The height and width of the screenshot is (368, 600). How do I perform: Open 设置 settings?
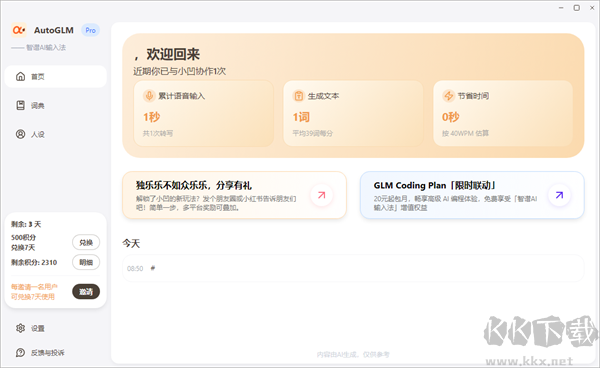click(x=38, y=328)
